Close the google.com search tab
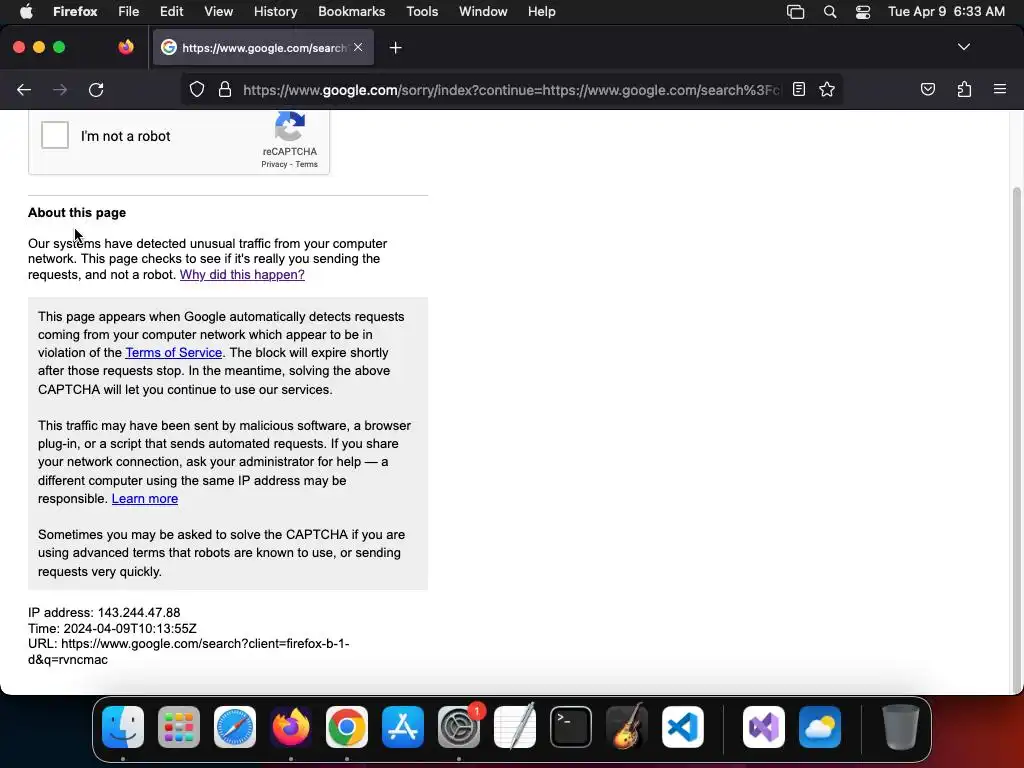The height and width of the screenshot is (768, 1024). 358,47
